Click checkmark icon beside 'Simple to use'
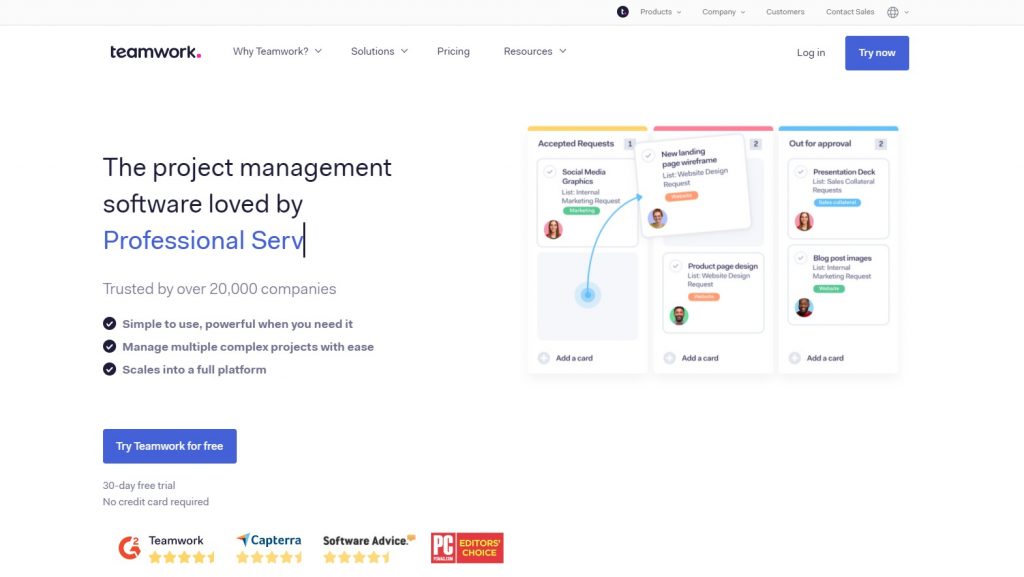The height and width of the screenshot is (577, 1024). (110, 324)
